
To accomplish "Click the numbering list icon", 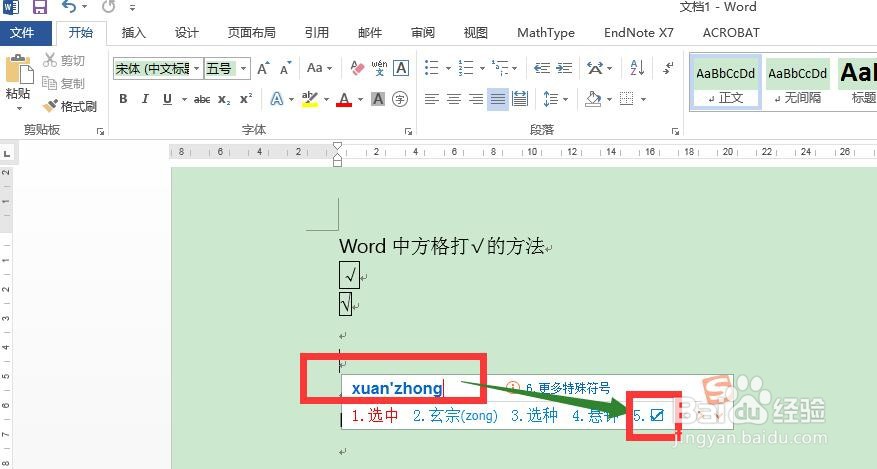I will pos(465,68).
